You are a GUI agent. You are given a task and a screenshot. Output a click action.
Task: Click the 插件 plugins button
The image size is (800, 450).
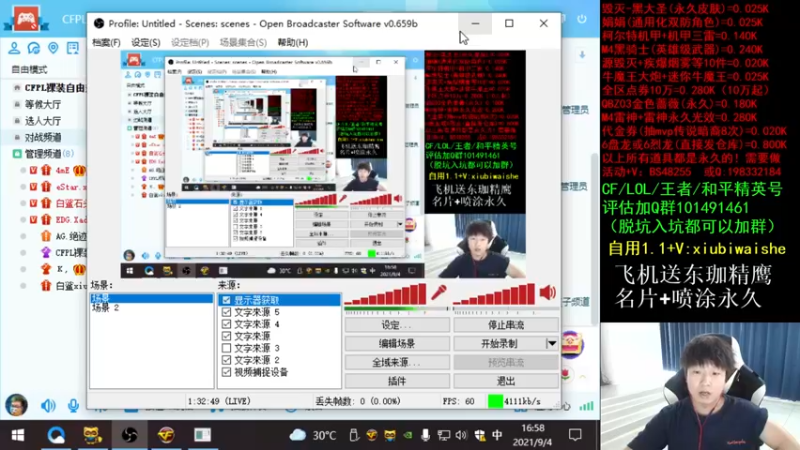click(x=397, y=381)
